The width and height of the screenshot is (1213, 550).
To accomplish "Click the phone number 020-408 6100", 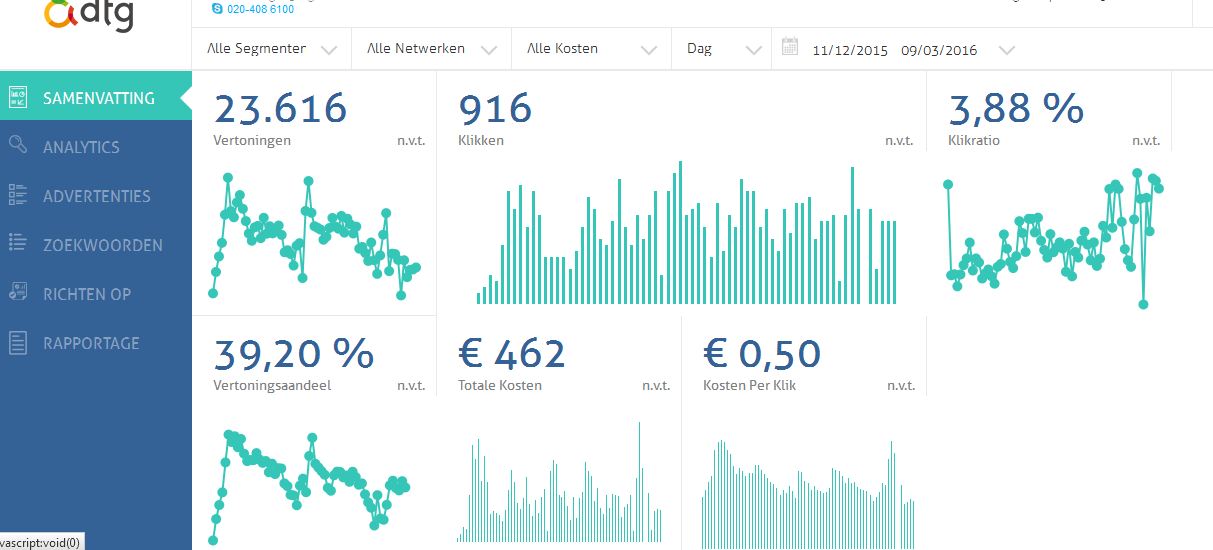I will click(x=261, y=9).
